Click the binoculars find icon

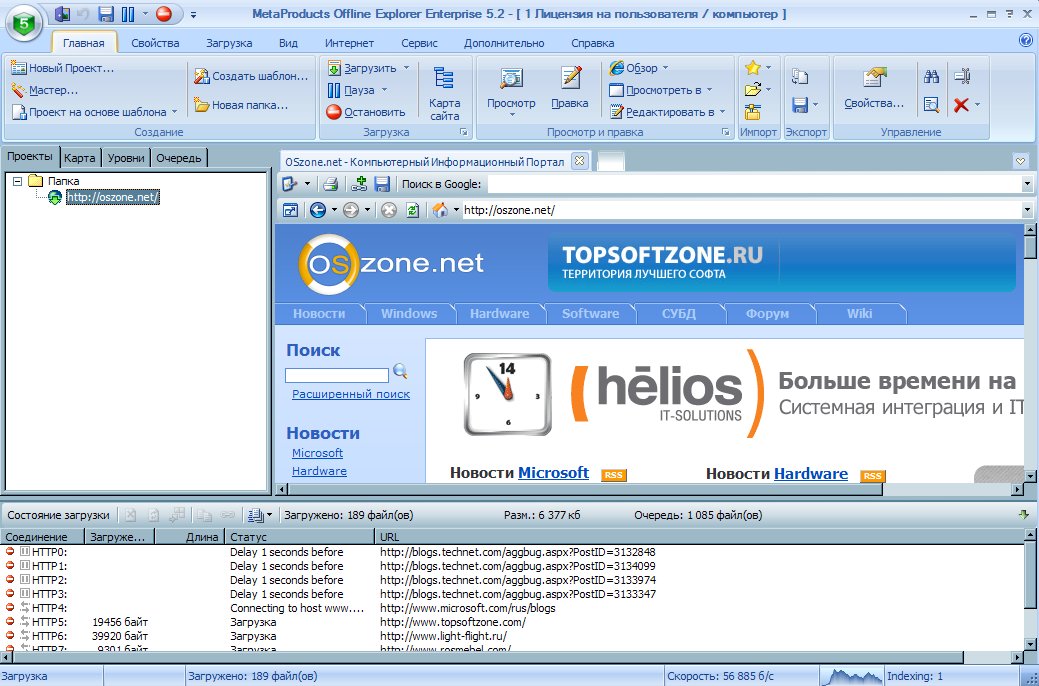[x=931, y=76]
